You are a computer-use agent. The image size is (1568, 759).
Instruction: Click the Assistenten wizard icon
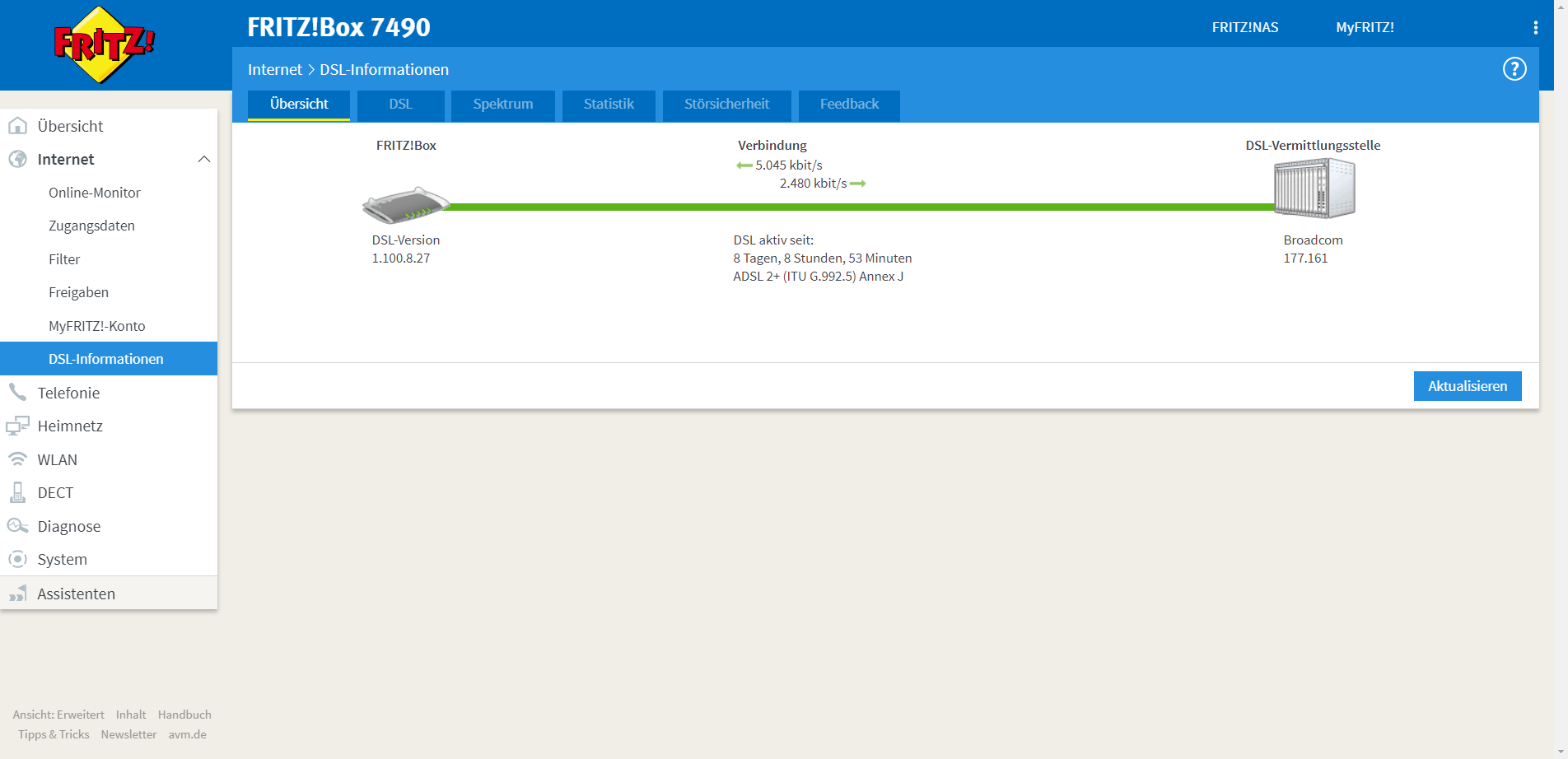(17, 593)
